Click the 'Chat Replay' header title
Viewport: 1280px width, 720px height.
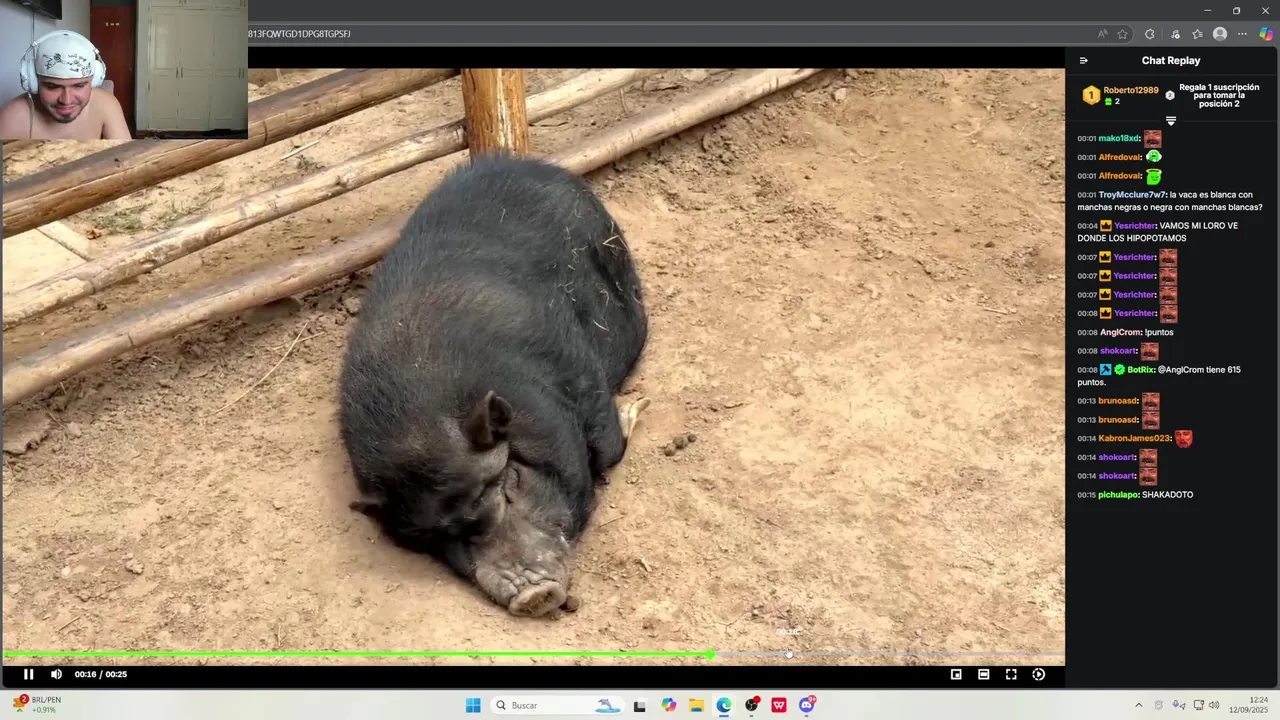click(x=1171, y=61)
